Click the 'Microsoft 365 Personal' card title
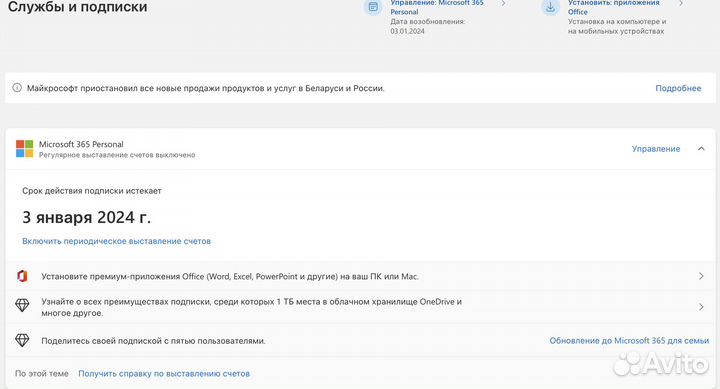This screenshot has height=389, width=720. [81, 144]
